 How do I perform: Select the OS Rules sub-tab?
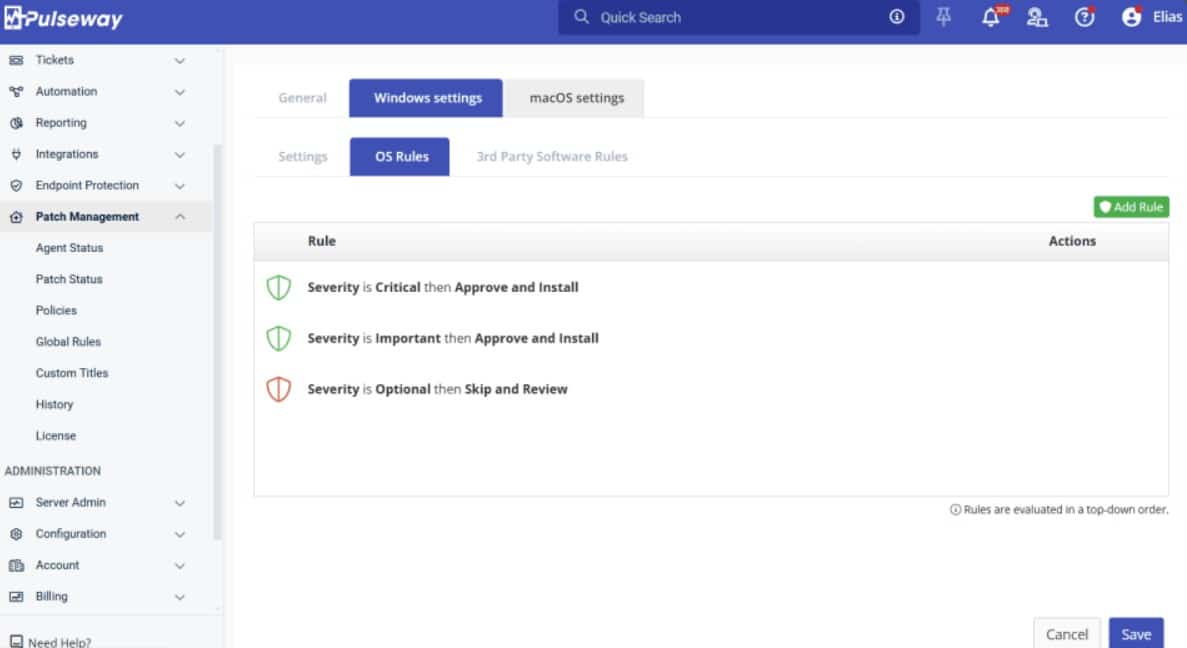[x=400, y=157]
